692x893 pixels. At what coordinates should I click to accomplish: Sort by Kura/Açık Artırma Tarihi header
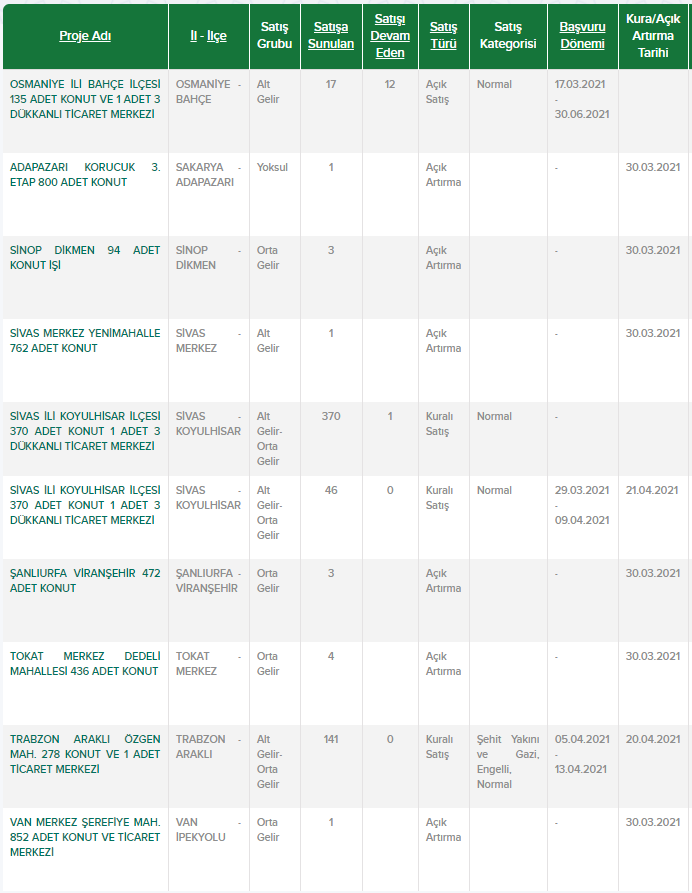click(x=653, y=36)
